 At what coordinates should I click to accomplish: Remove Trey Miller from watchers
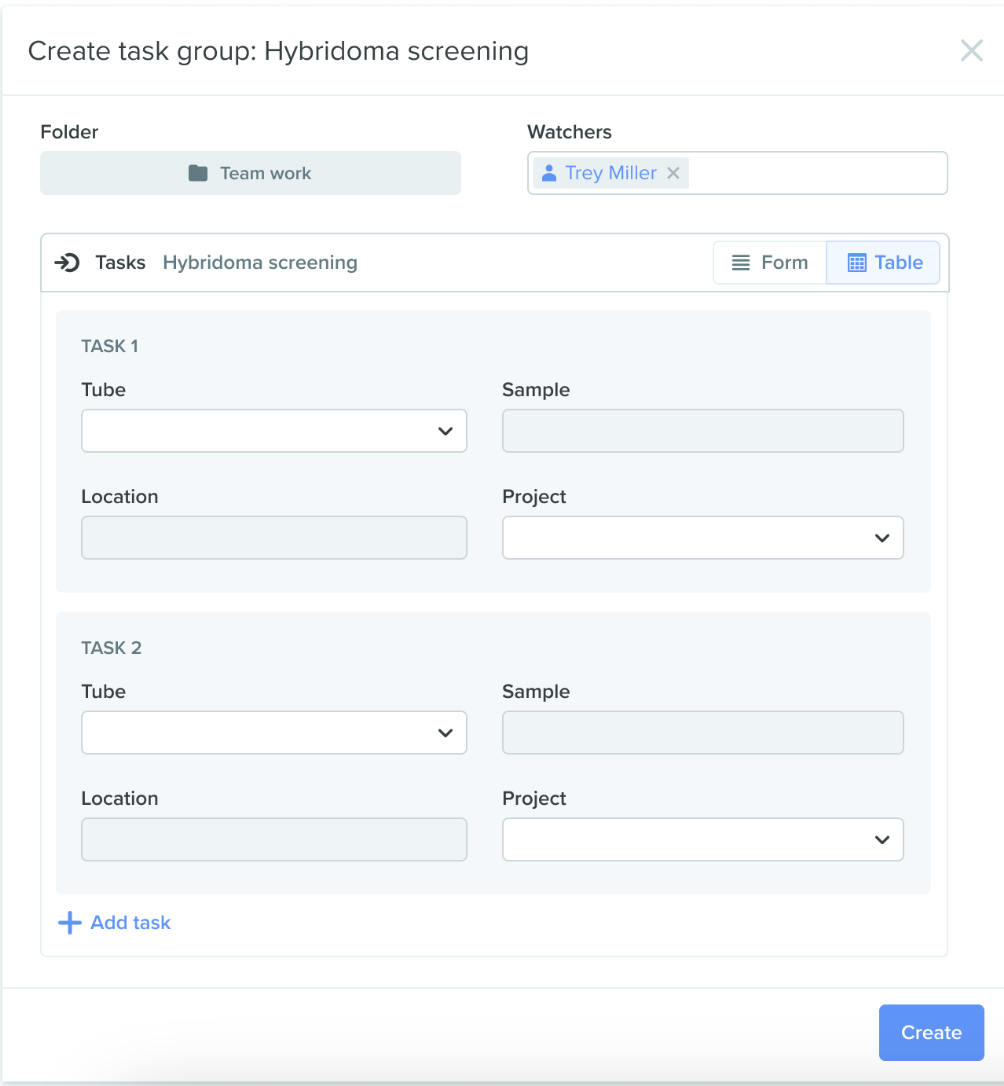(673, 173)
